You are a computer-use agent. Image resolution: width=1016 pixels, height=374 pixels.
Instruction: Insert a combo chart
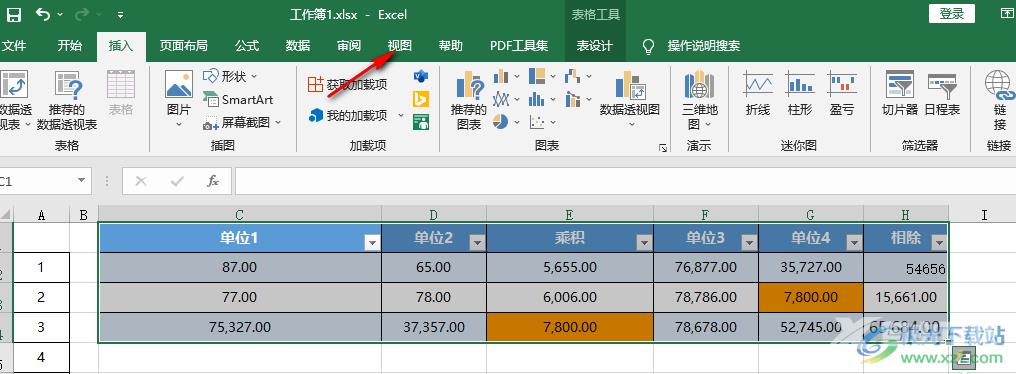coord(572,100)
